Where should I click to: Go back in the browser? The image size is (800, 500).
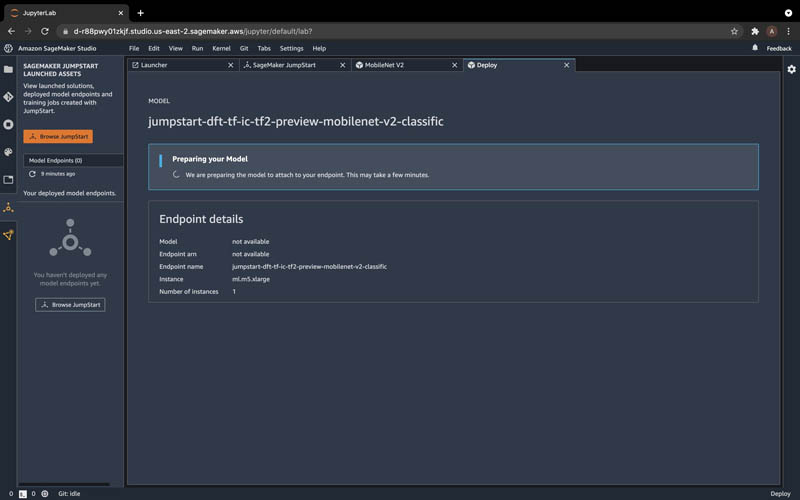pyautogui.click(x=11, y=31)
